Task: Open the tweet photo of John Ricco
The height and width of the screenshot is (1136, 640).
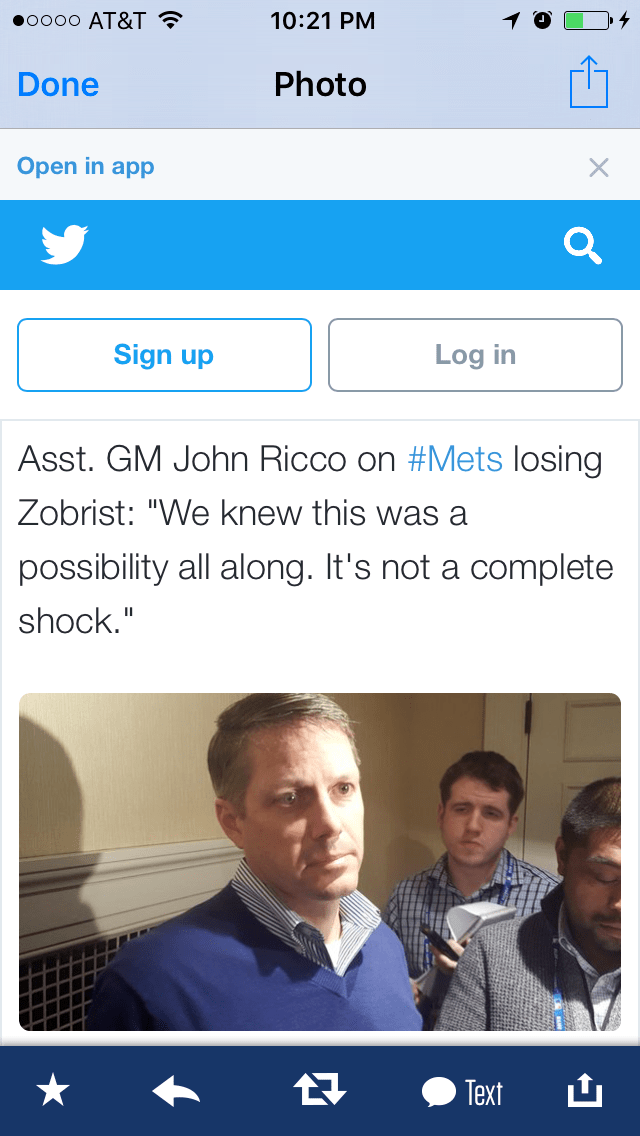Action: tap(320, 861)
